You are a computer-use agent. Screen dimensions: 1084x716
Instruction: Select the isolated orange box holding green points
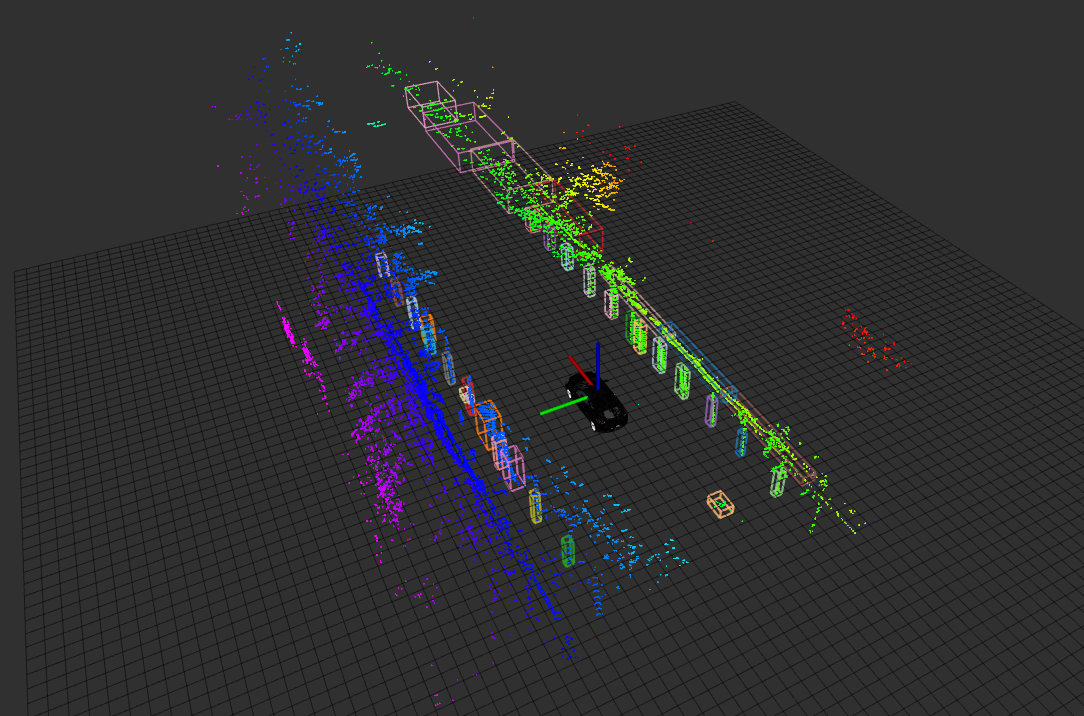[x=720, y=504]
